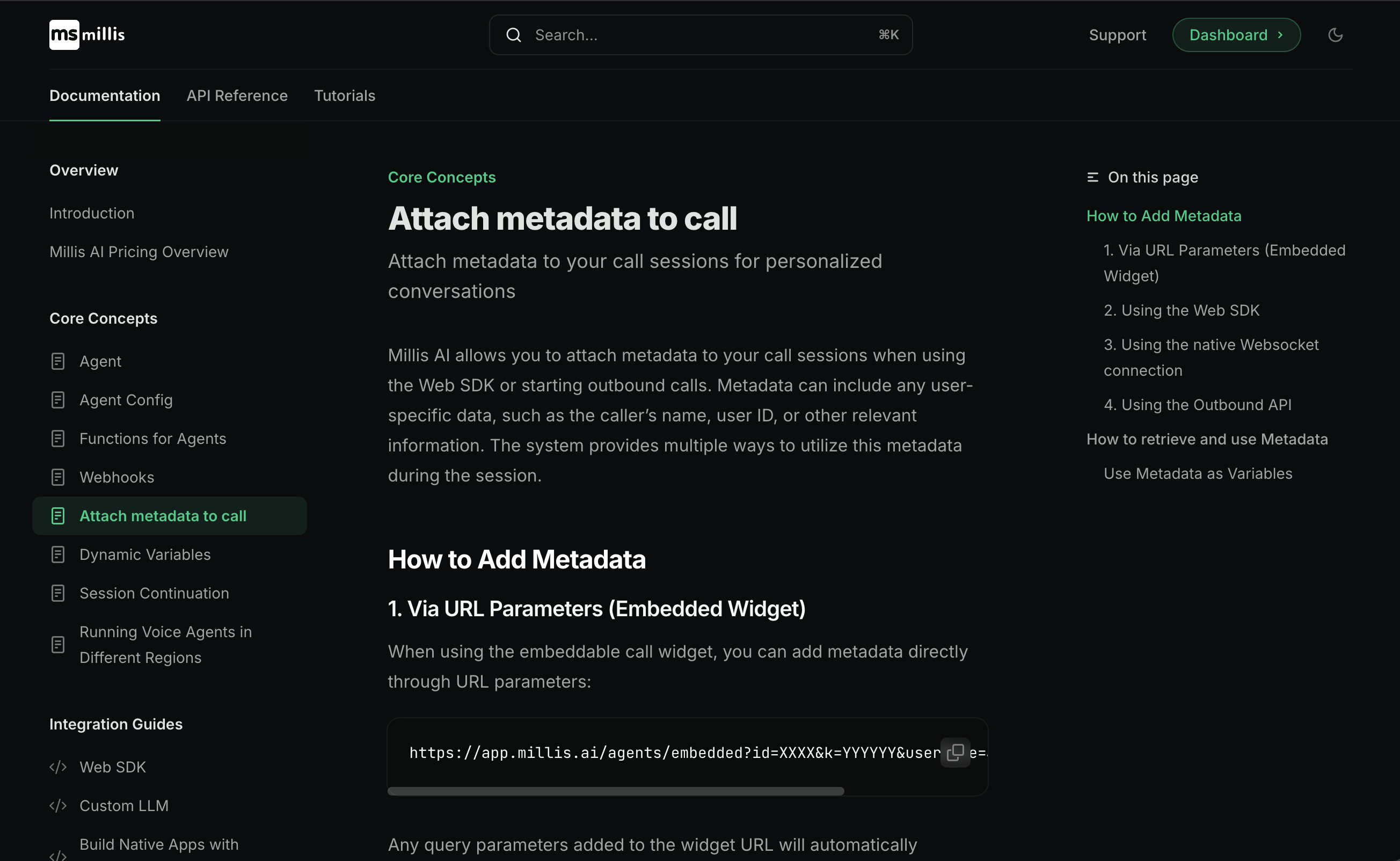The width and height of the screenshot is (1400, 861).
Task: Select the Documentation tab
Action: [104, 96]
